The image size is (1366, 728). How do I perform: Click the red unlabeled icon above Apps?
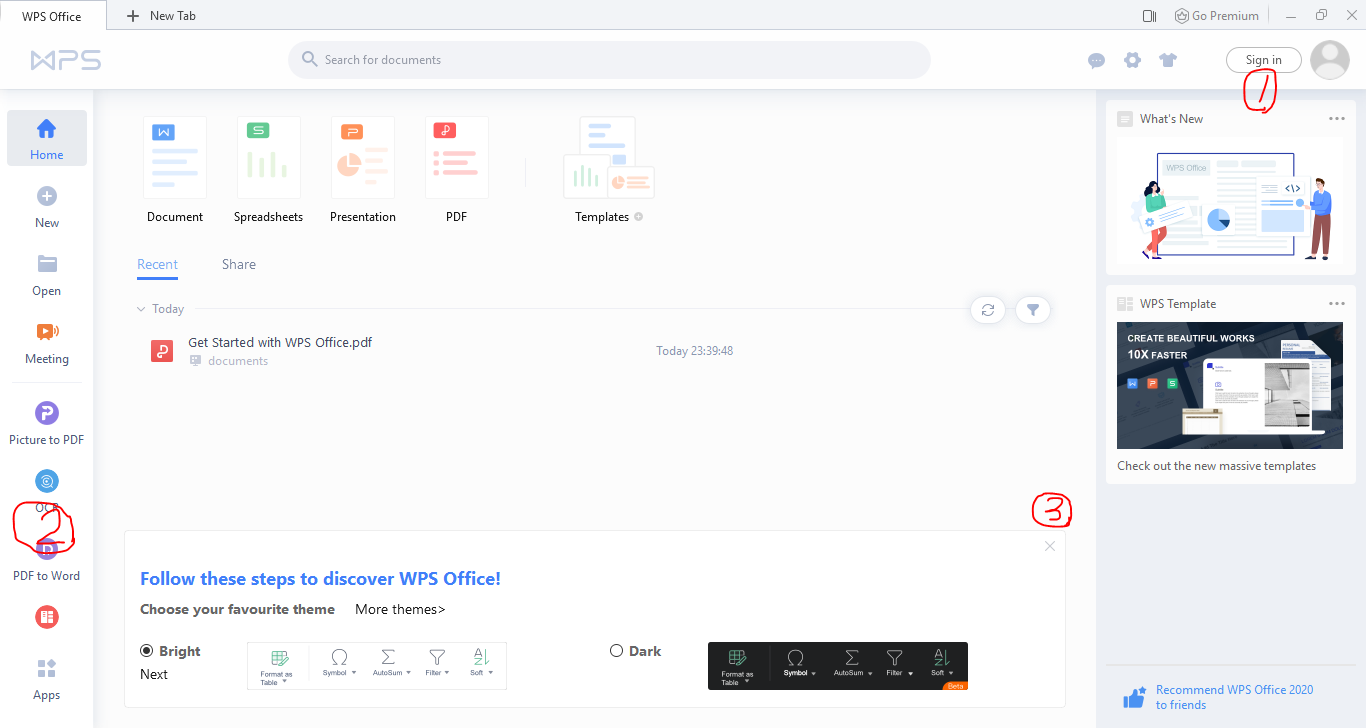point(47,617)
